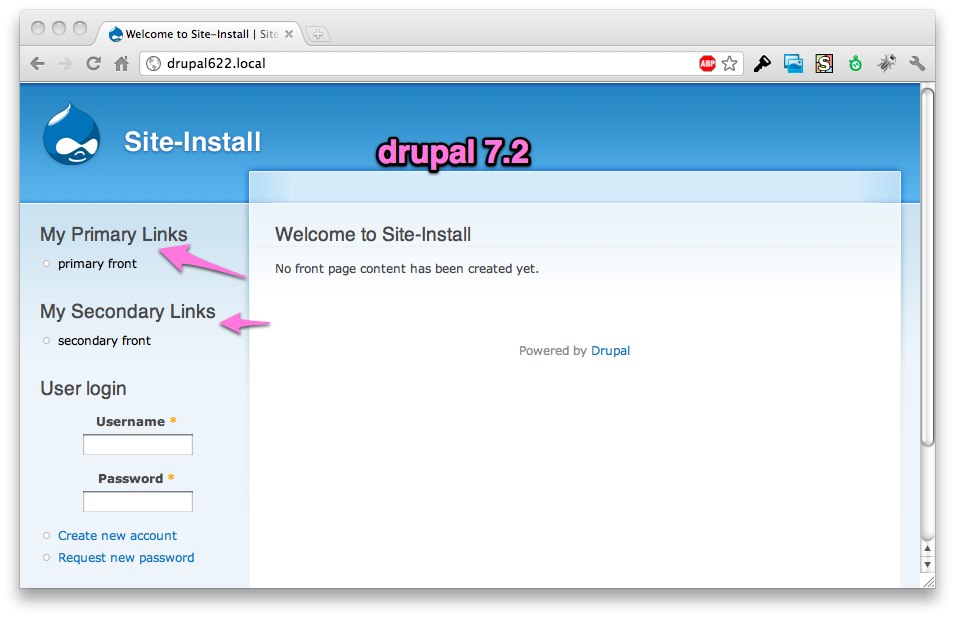
Task: Click the Welcome to Site-Install heading
Action: (x=373, y=234)
